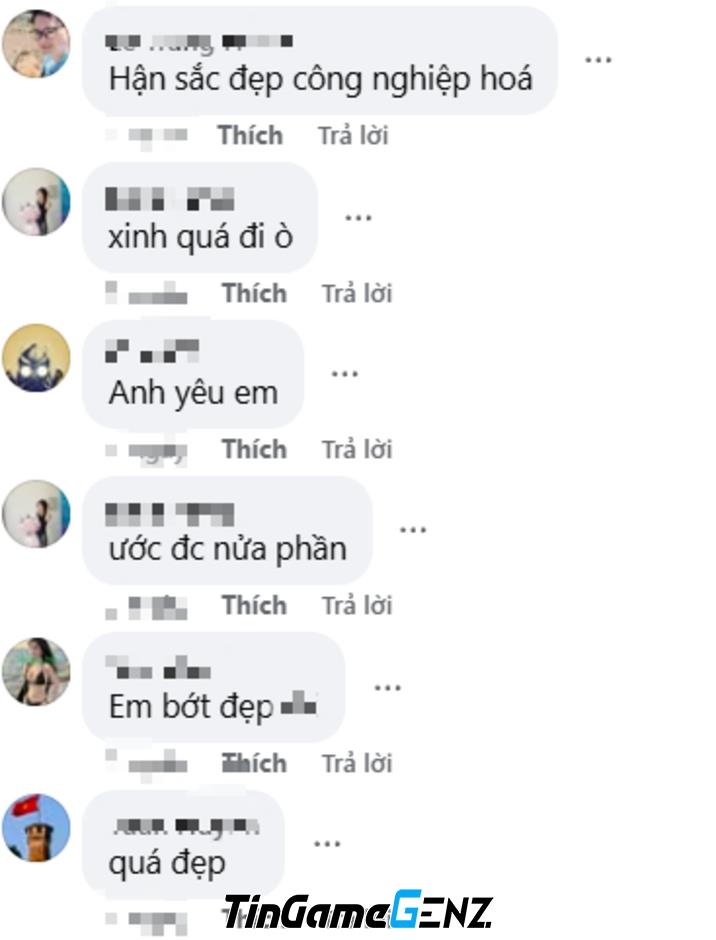
Task: Like the 'Hận sắc đẹp công nghiệp hoá' comment
Action: click(250, 135)
